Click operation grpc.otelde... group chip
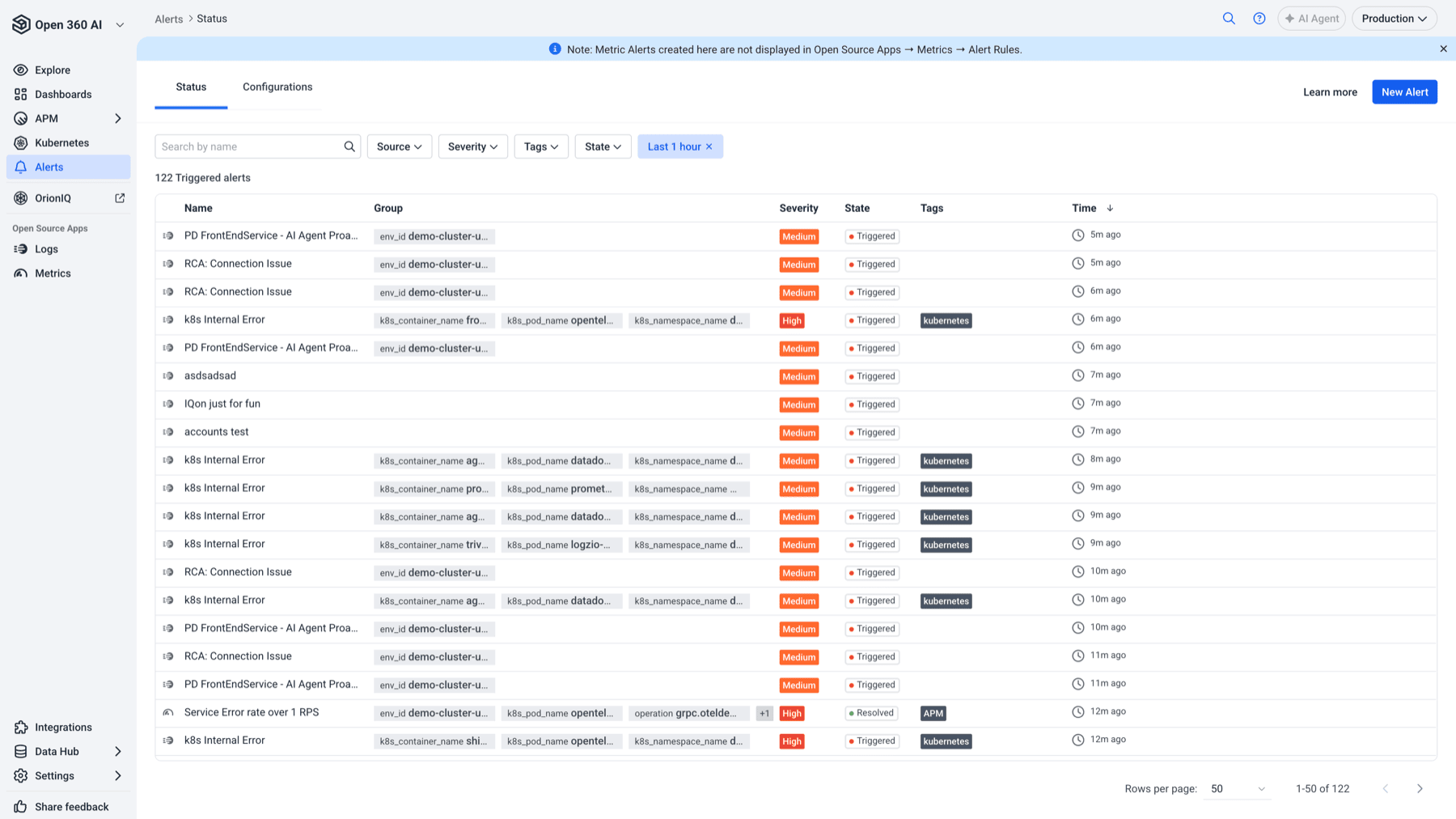Image resolution: width=1456 pixels, height=819 pixels. [688, 713]
